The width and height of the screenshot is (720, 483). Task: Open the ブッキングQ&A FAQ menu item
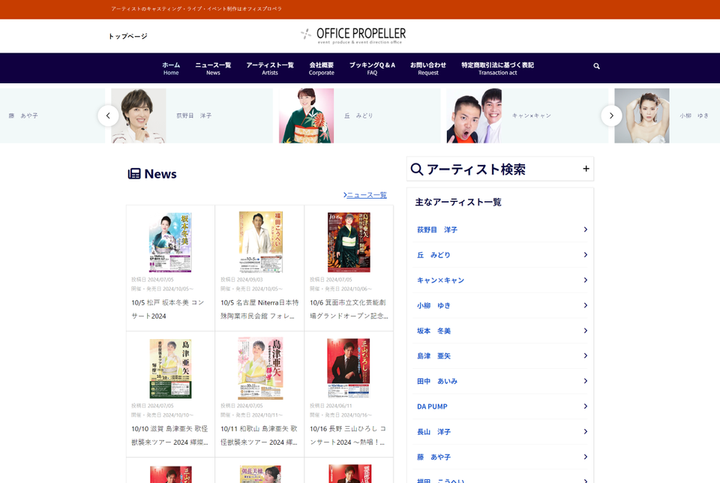[x=372, y=68]
